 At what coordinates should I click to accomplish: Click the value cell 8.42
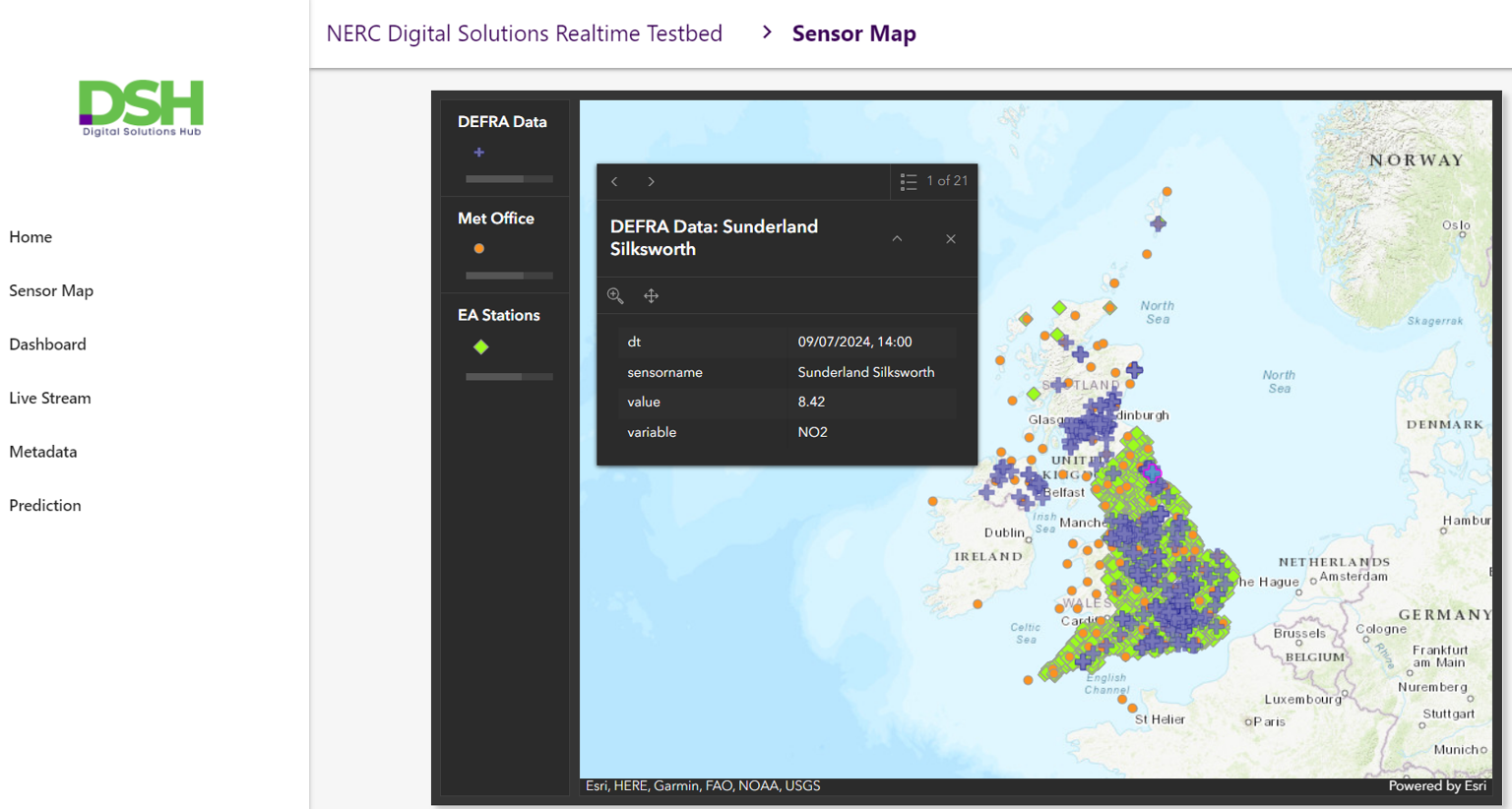(x=811, y=402)
